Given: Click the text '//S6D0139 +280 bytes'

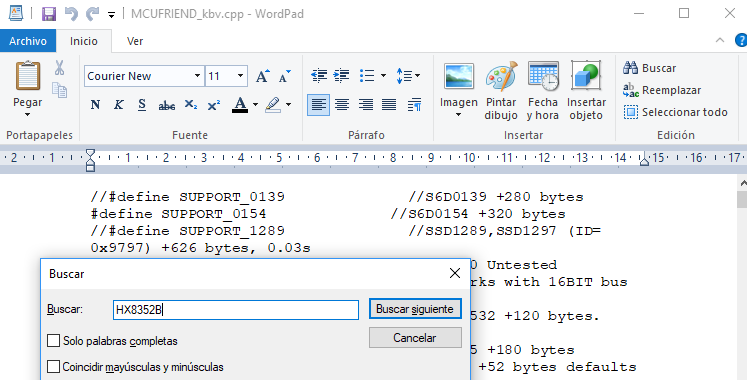Looking at the screenshot, I should [x=495, y=197].
